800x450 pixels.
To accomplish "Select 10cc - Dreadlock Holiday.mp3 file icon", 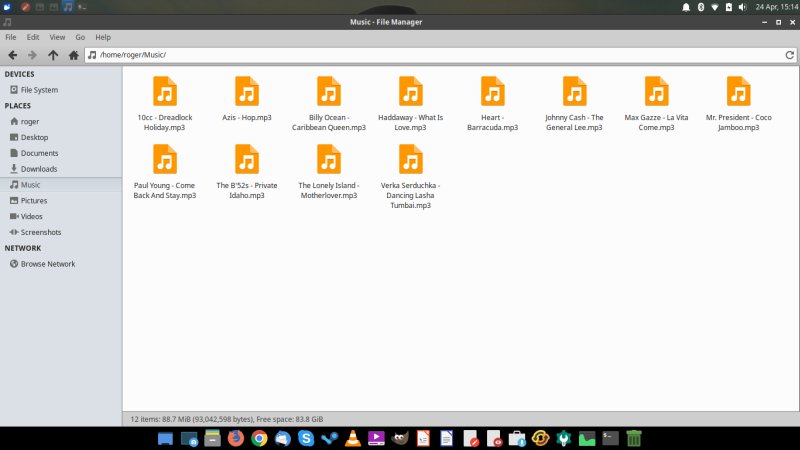I will [x=165, y=91].
